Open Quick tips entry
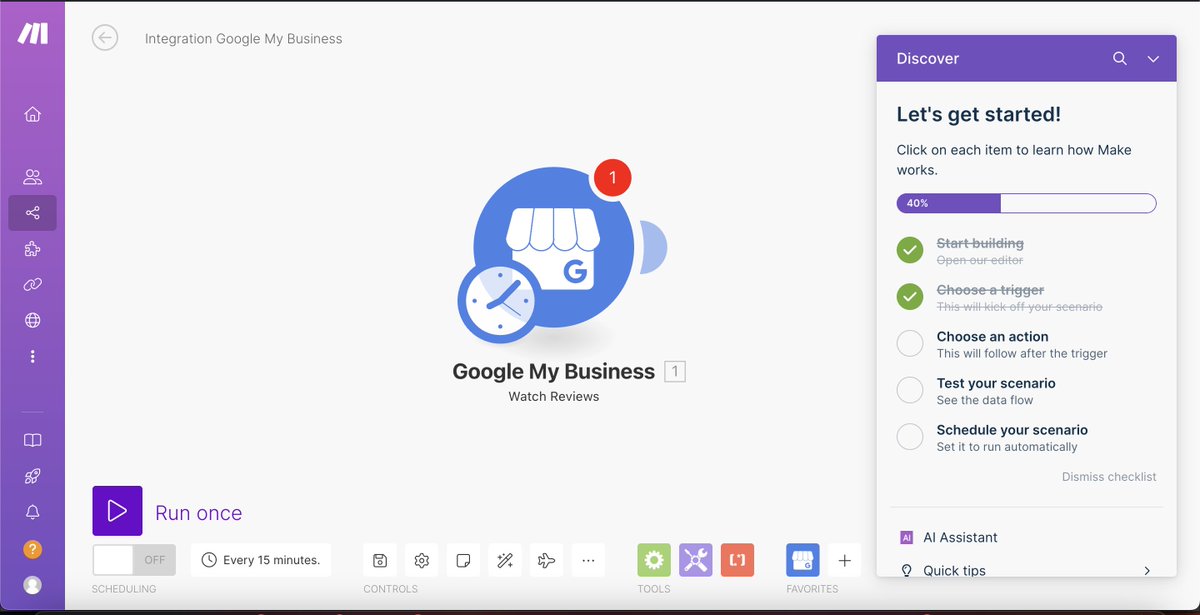The image size is (1200, 615). [x=1026, y=571]
